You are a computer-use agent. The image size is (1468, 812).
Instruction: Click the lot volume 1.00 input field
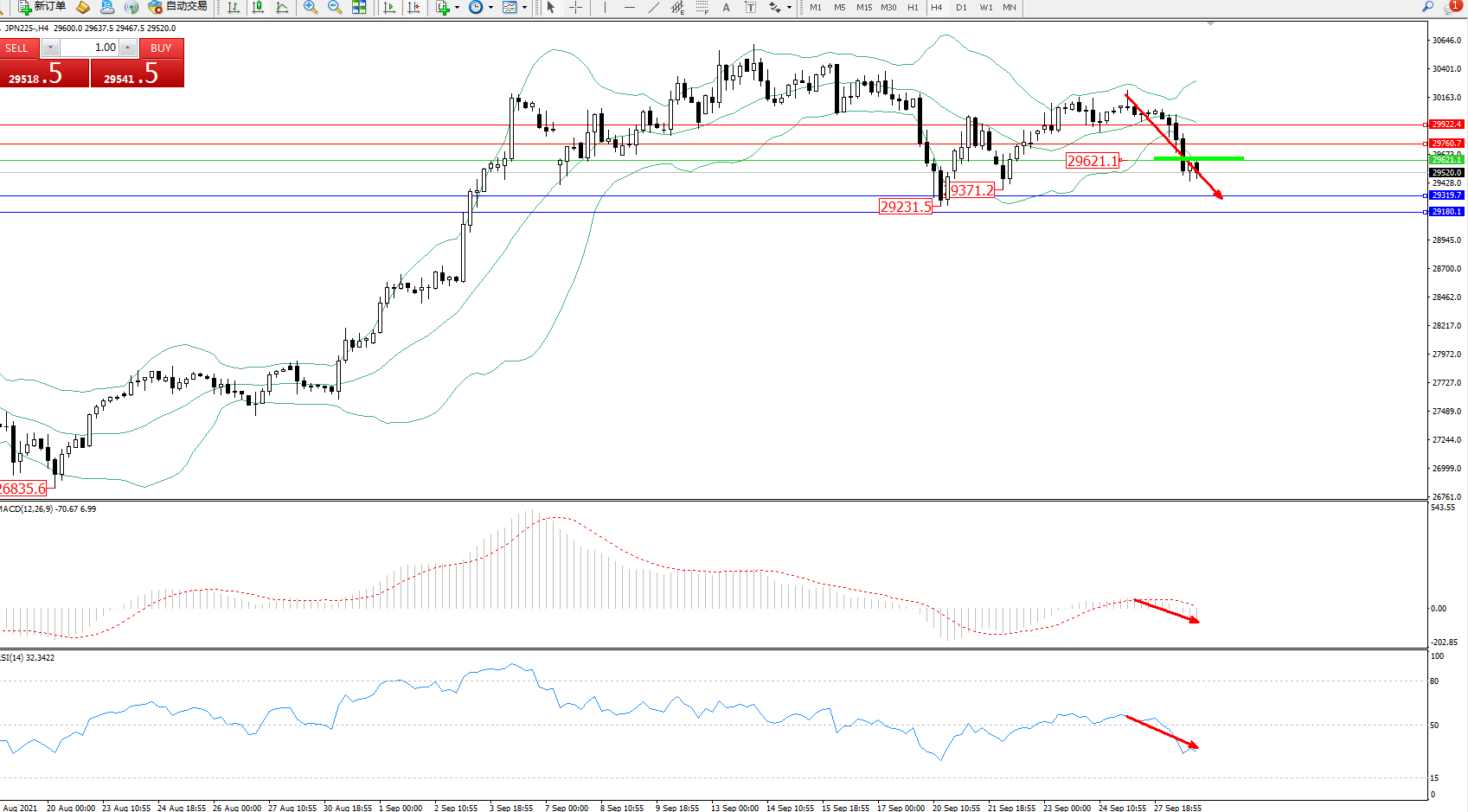(89, 48)
